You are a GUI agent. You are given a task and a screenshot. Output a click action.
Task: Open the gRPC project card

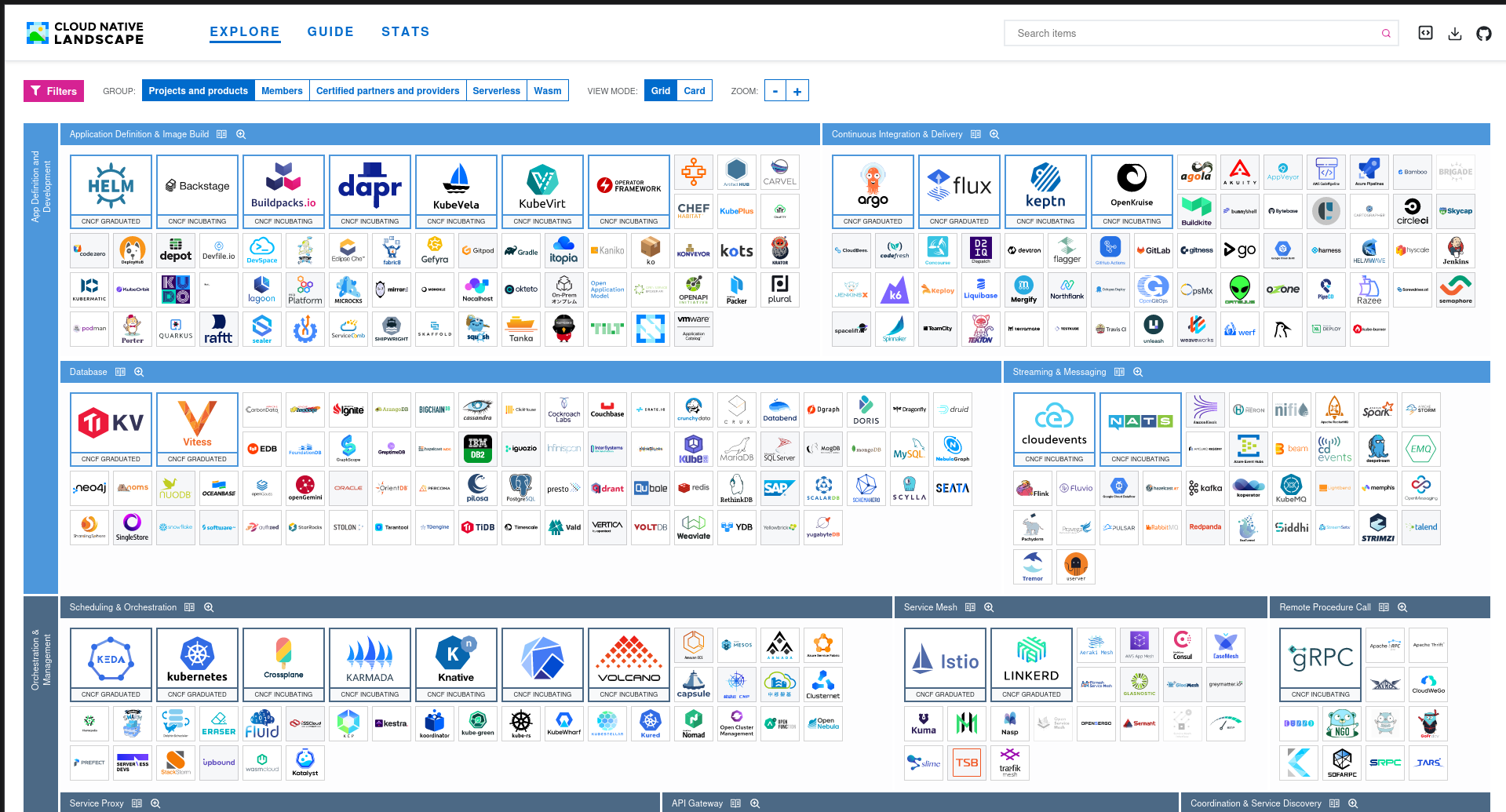[x=1321, y=665]
